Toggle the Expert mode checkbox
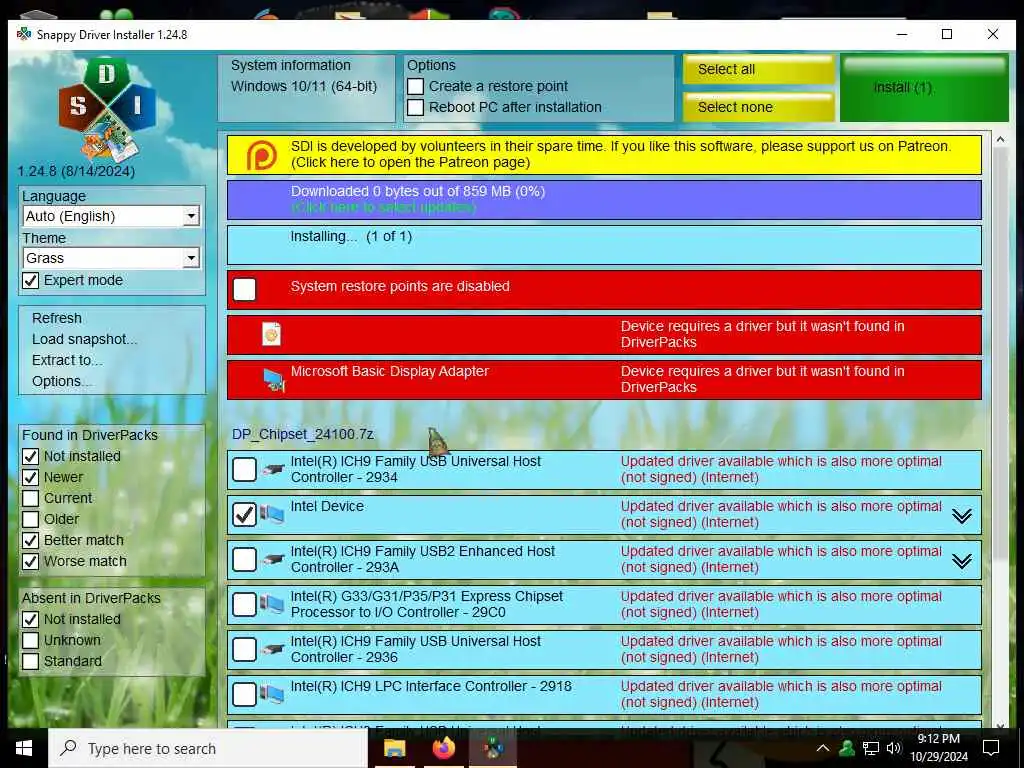Image resolution: width=1024 pixels, height=768 pixels. 31,281
